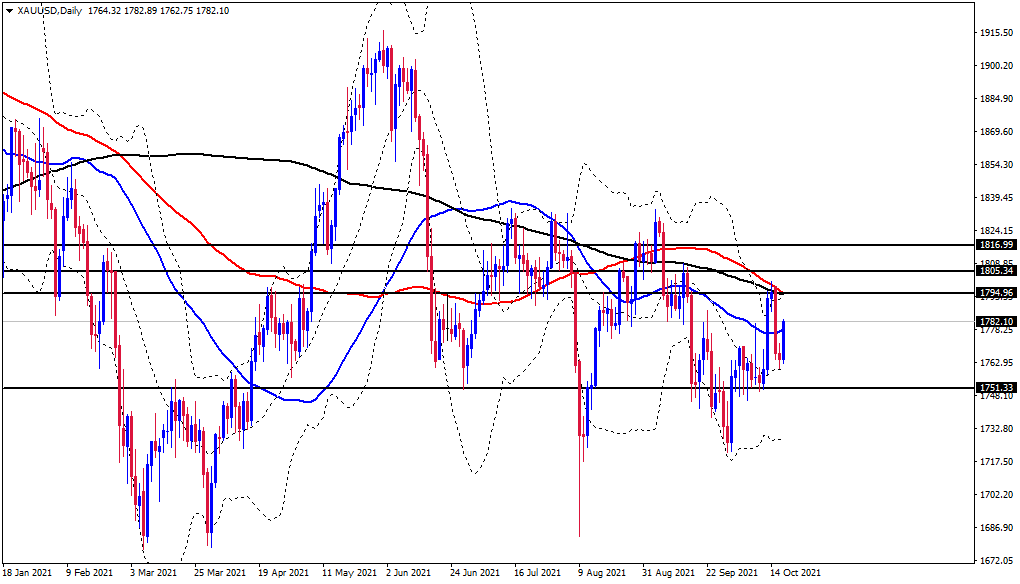Click the 9 Feb 2021 date label
This screenshot has height=584, width=1020.
[89, 573]
